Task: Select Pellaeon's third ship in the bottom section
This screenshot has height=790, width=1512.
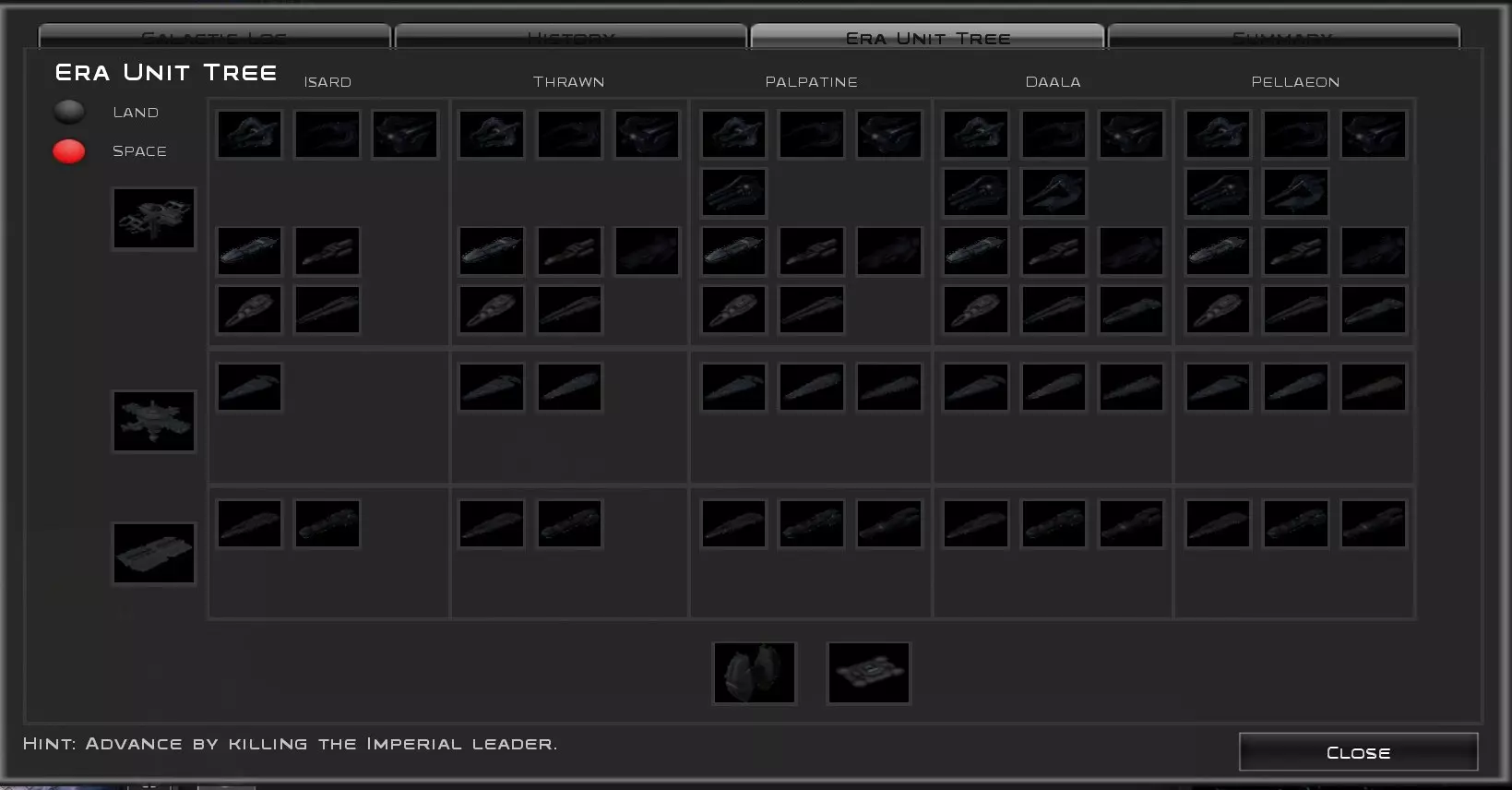Action: tap(1373, 523)
